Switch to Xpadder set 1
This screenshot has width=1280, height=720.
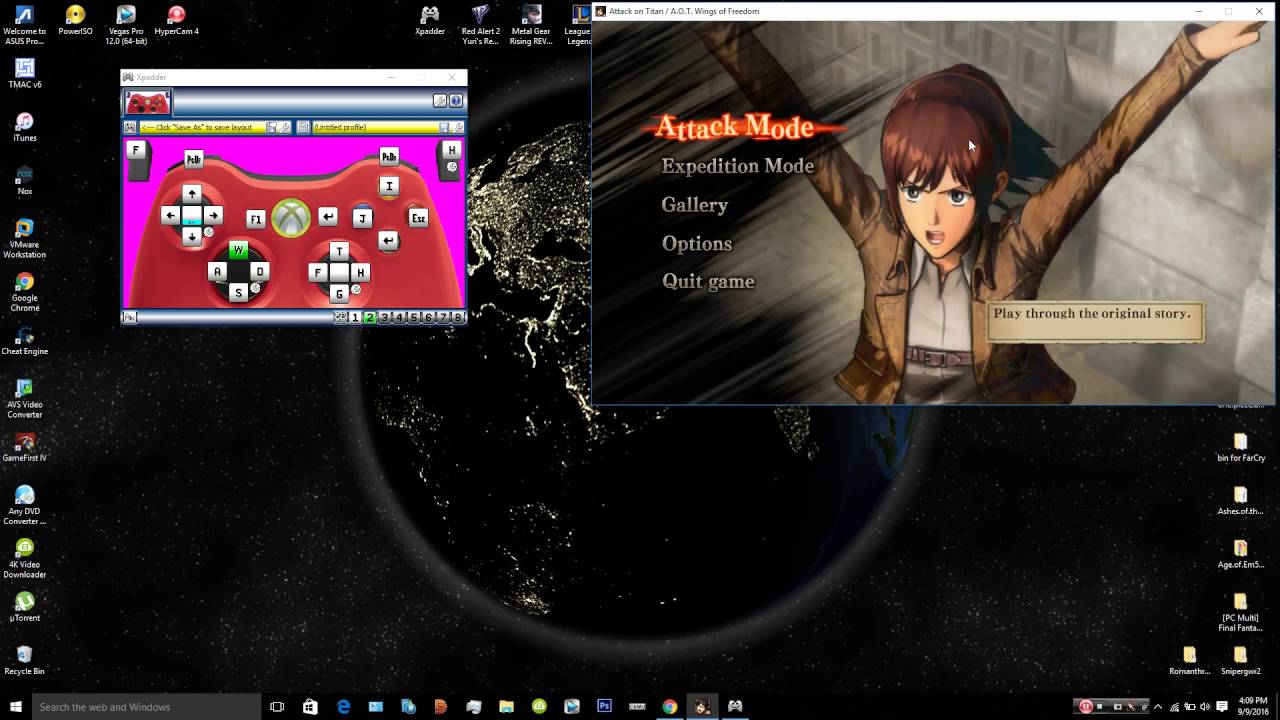[x=355, y=317]
